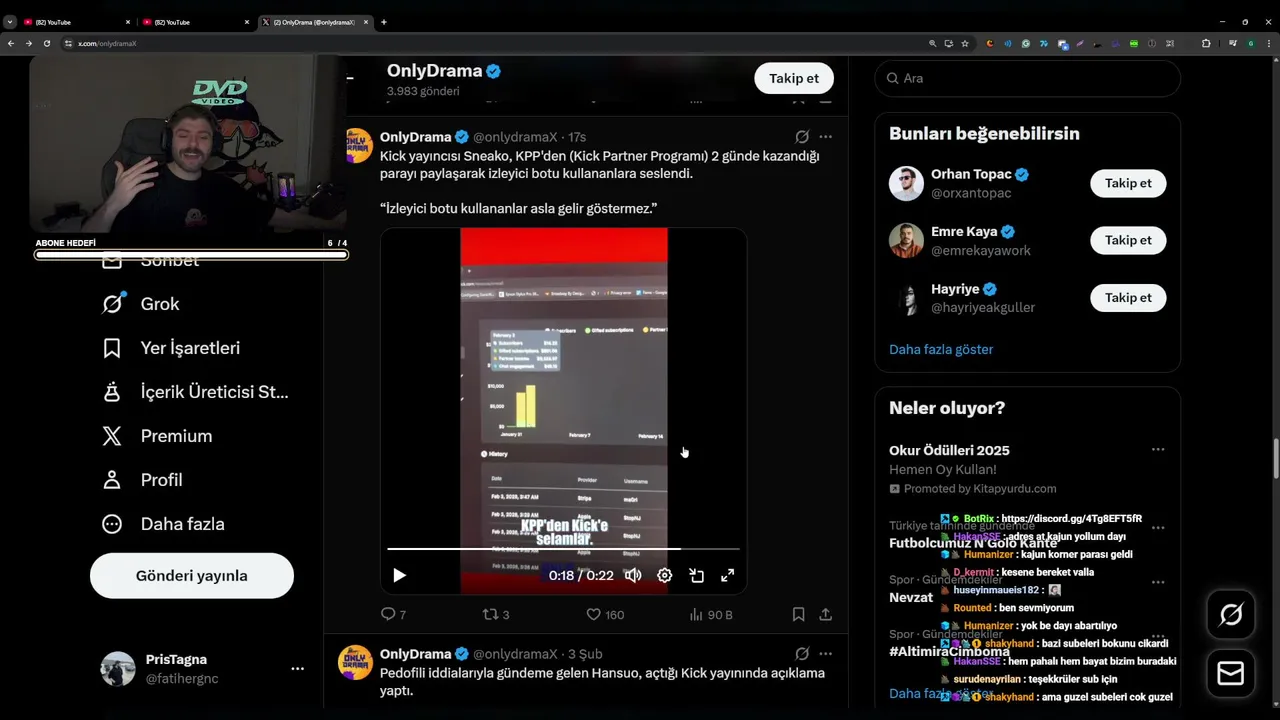This screenshot has height=720, width=1280.
Task: Reply to the post showing 7 replies
Action: (x=394, y=615)
